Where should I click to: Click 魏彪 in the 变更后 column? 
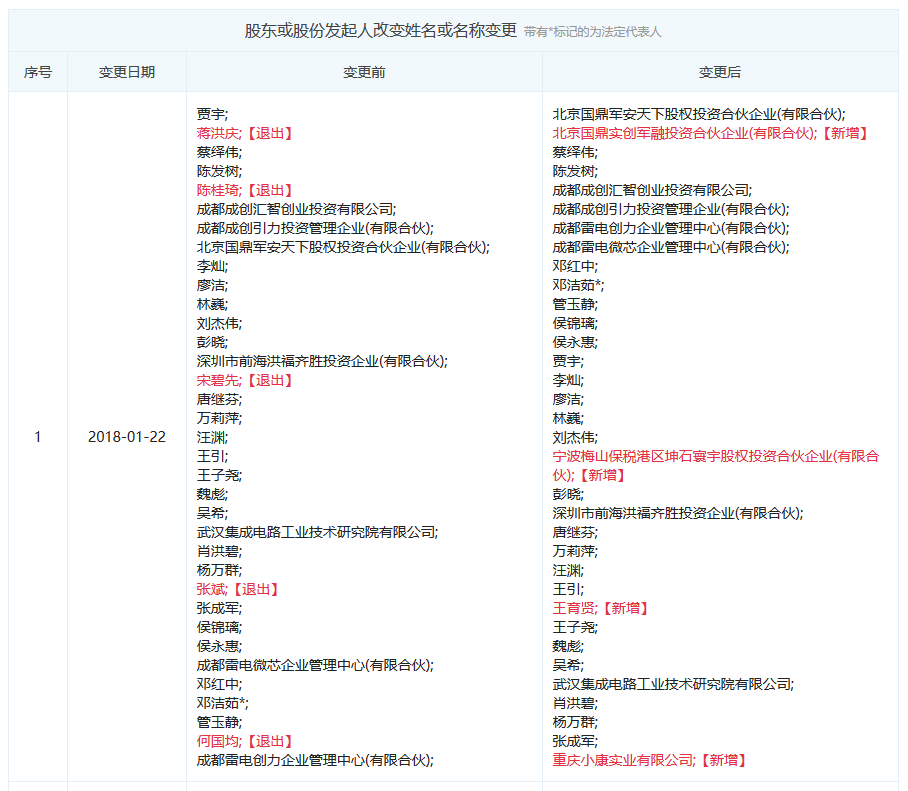(x=568, y=646)
